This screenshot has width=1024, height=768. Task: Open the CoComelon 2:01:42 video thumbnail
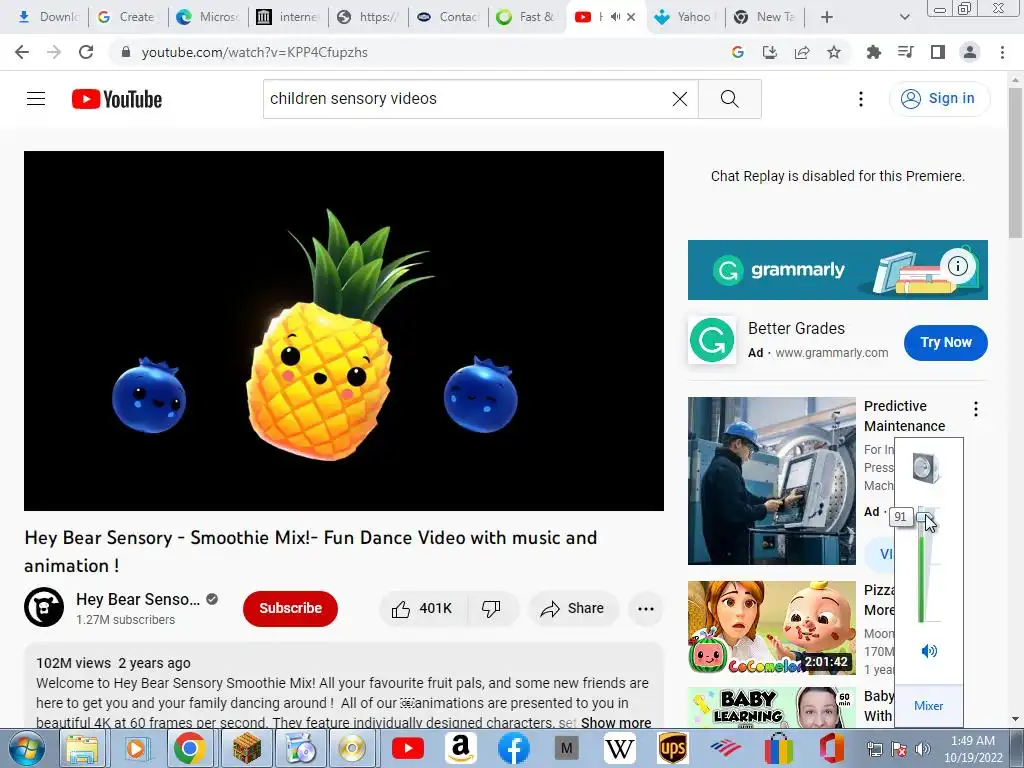click(772, 628)
